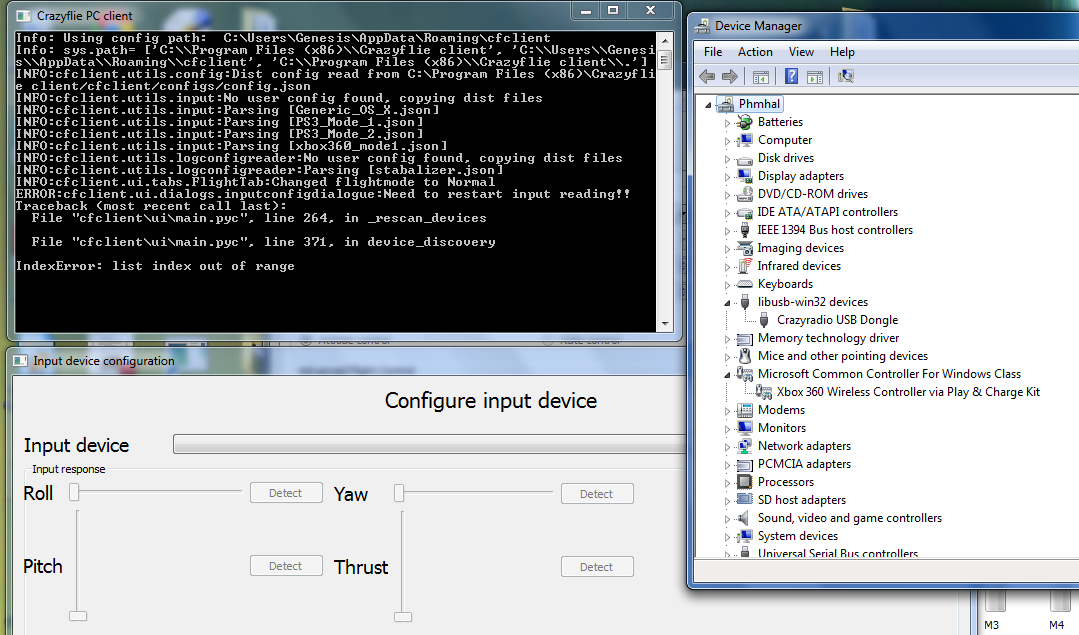This screenshot has height=635, width=1079.
Task: Click the Pitch vertical slider handle
Action: click(x=78, y=616)
